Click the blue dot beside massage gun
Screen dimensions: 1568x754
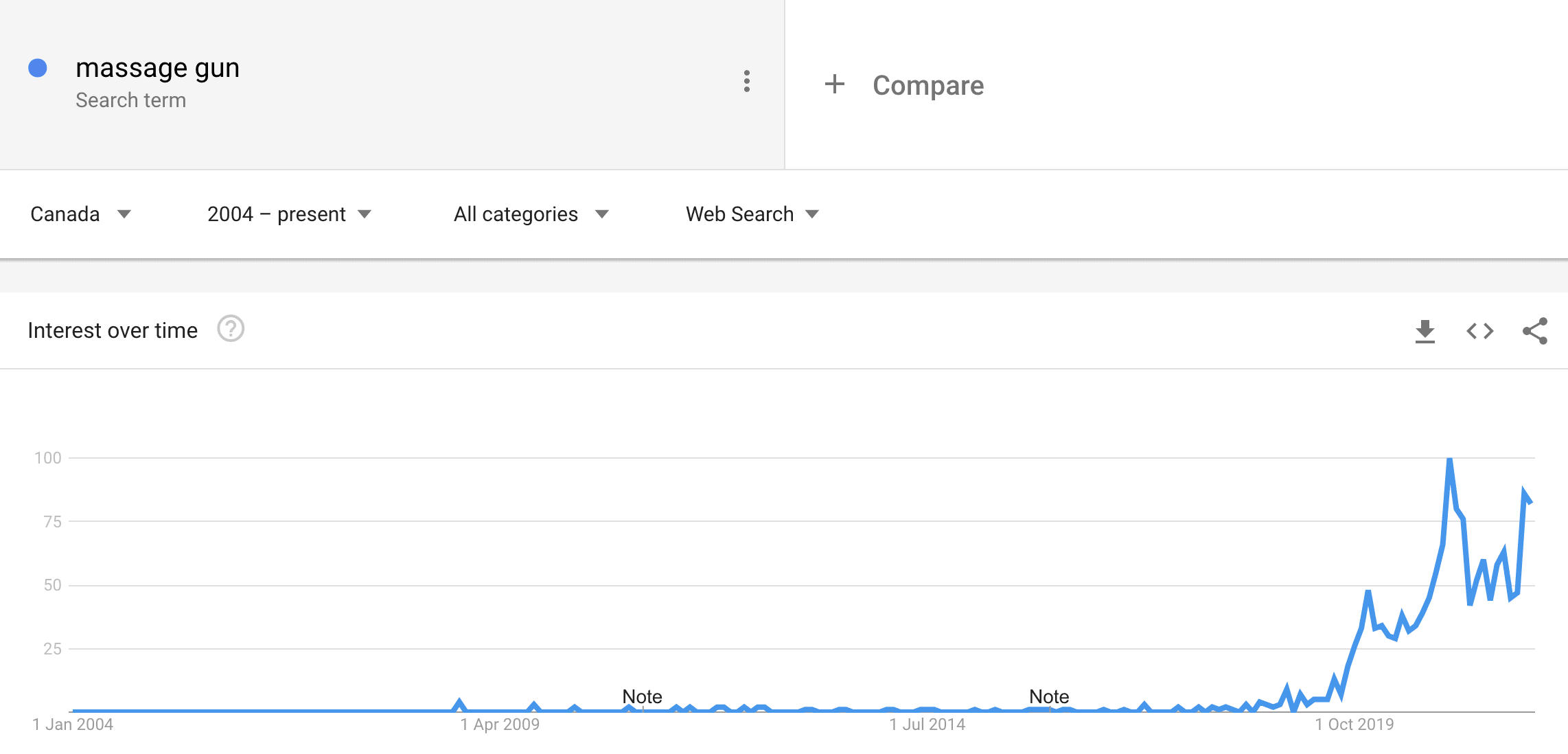point(38,68)
